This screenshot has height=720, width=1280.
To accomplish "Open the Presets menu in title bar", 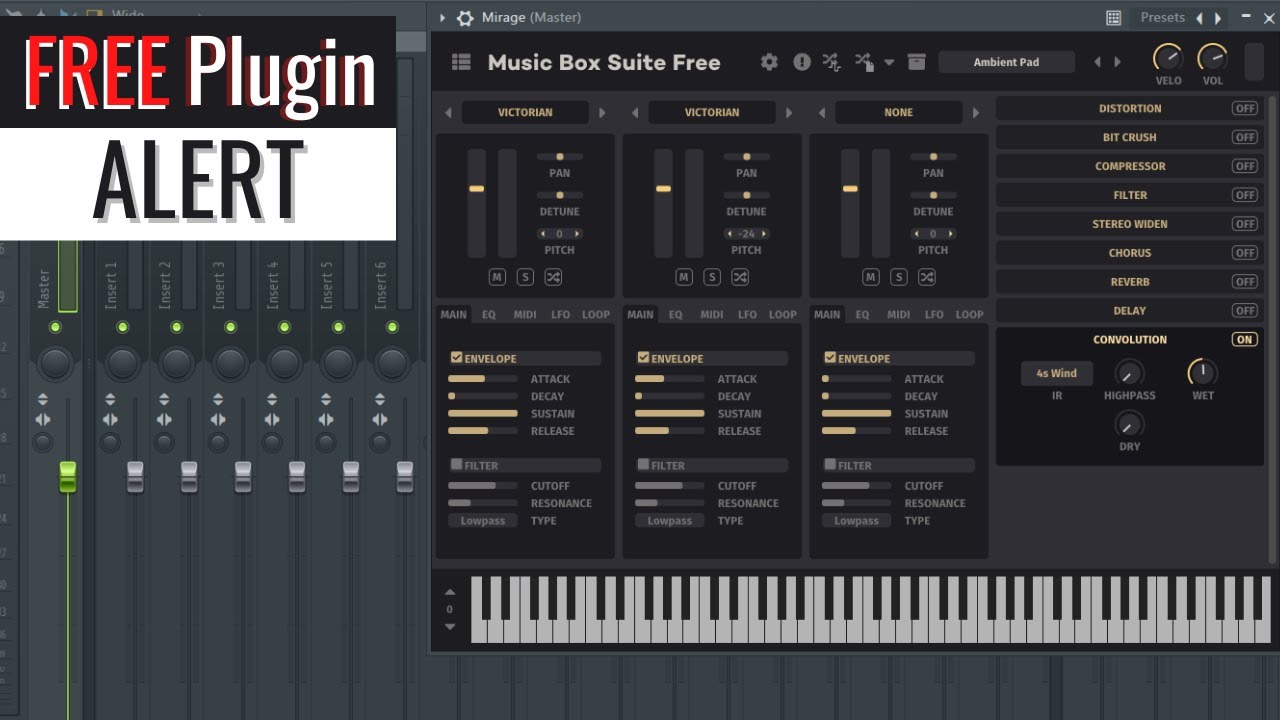I will [1162, 18].
